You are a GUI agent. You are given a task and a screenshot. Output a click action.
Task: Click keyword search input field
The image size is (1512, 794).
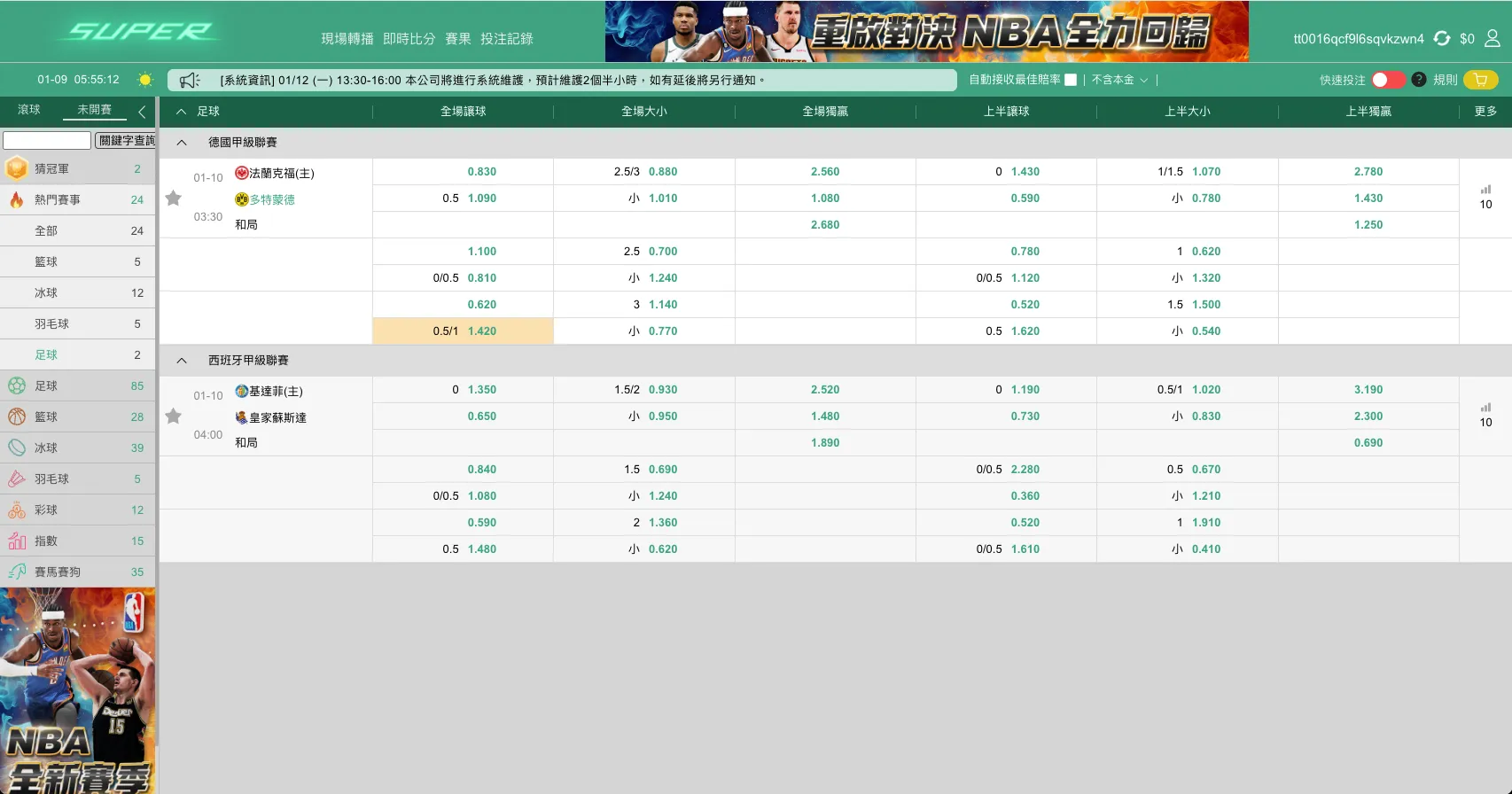(x=47, y=141)
